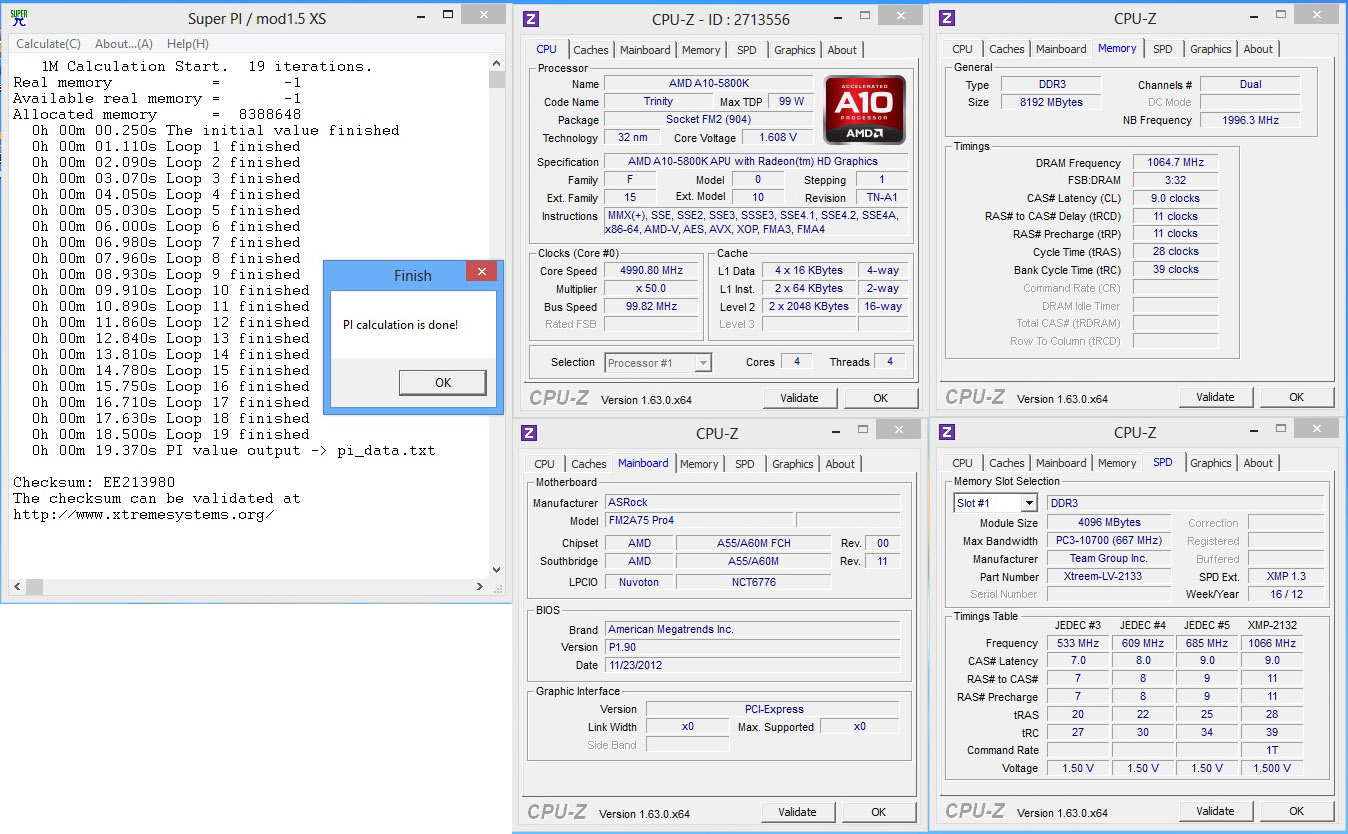Switch to Caches tab in the CPU-Z ID 2713556 window
Screen dimensions: 1348x834
[x=591, y=50]
